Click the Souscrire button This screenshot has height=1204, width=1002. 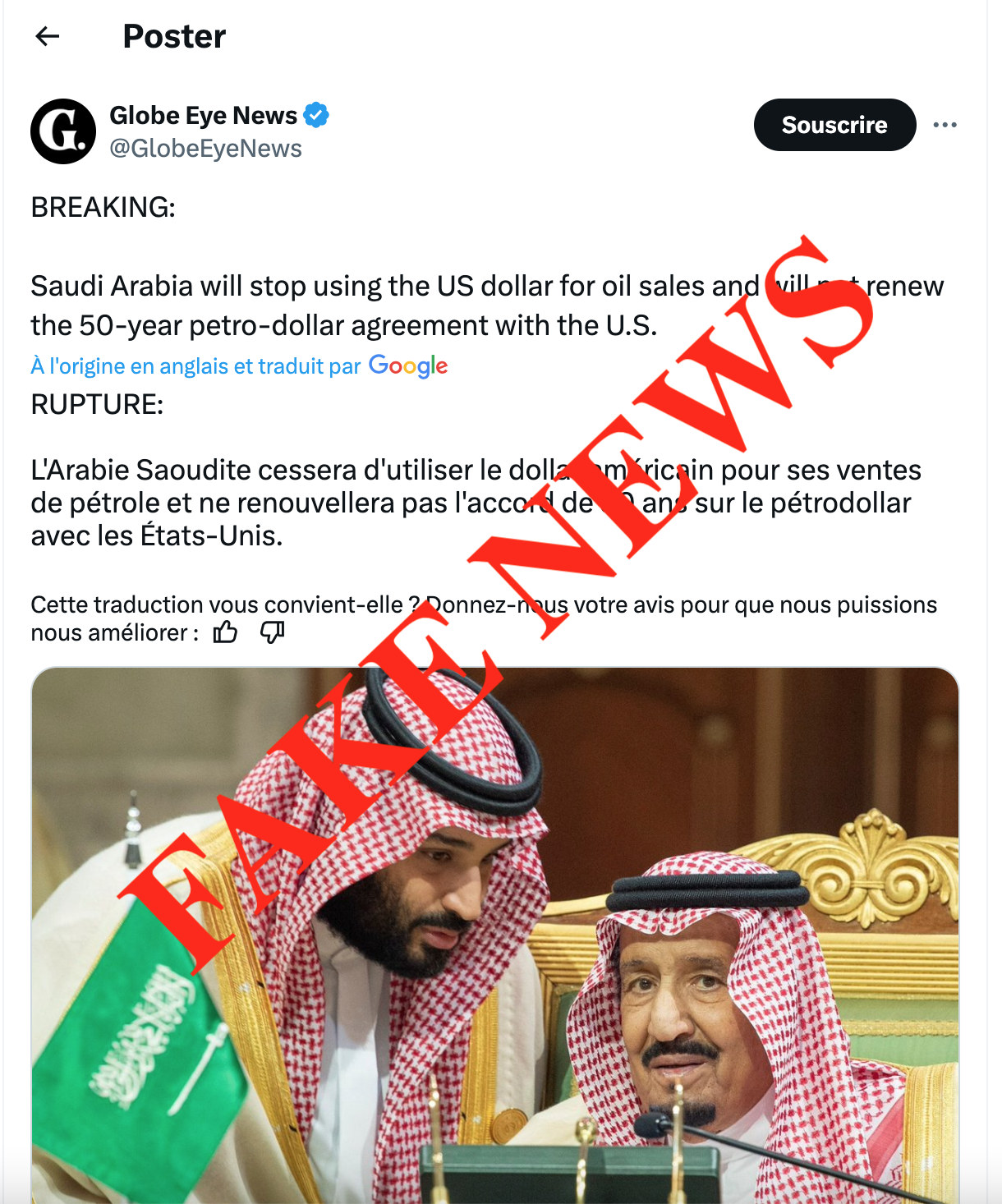834,125
